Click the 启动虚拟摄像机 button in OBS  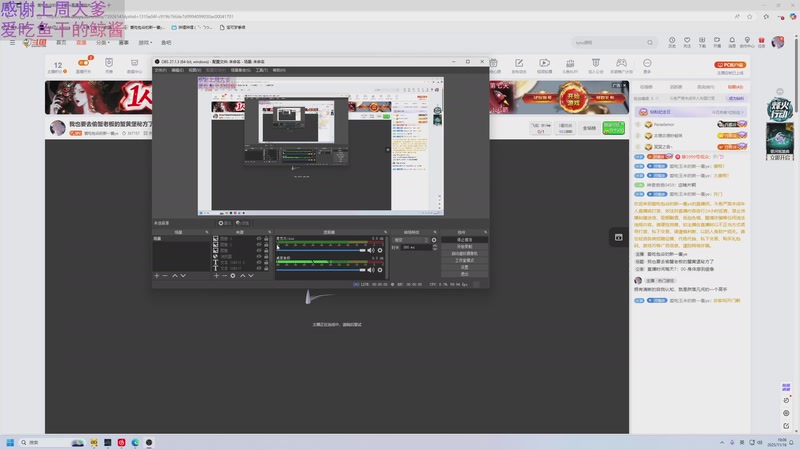464,254
